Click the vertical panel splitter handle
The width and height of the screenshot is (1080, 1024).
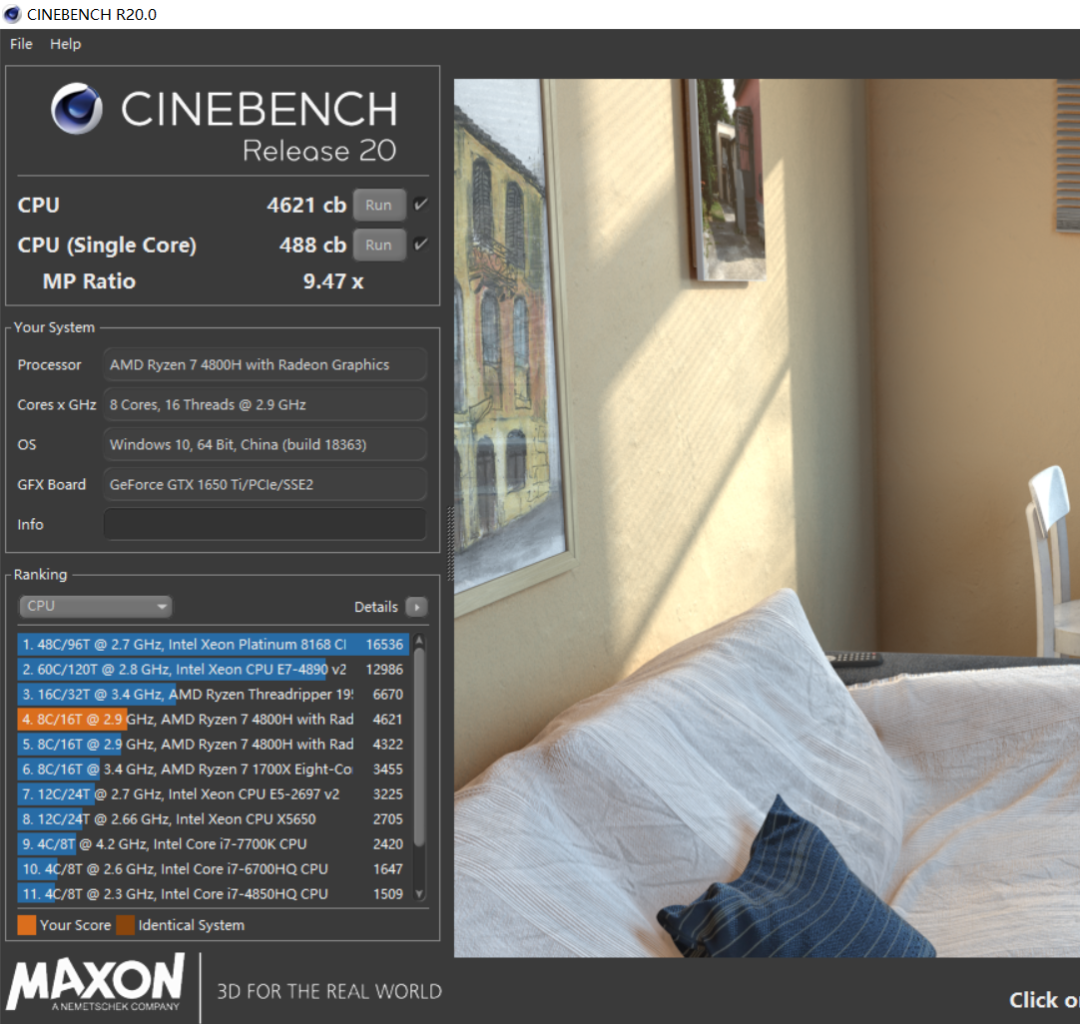[450, 544]
